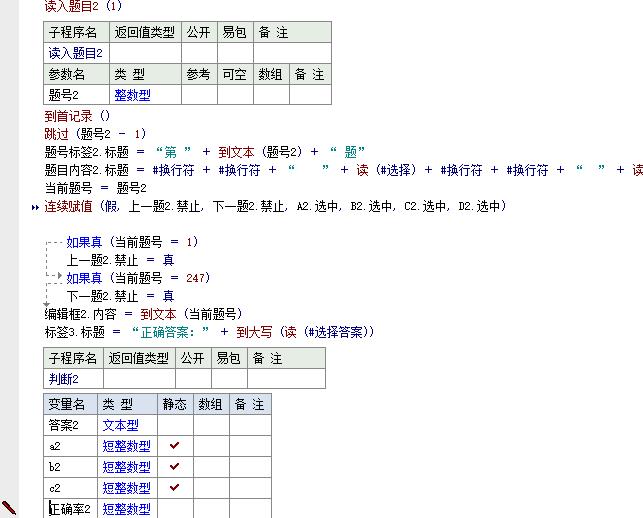The image size is (643, 518).
Task: Select the subroutine name cell 判断2
Action: pyautogui.click(x=63, y=379)
